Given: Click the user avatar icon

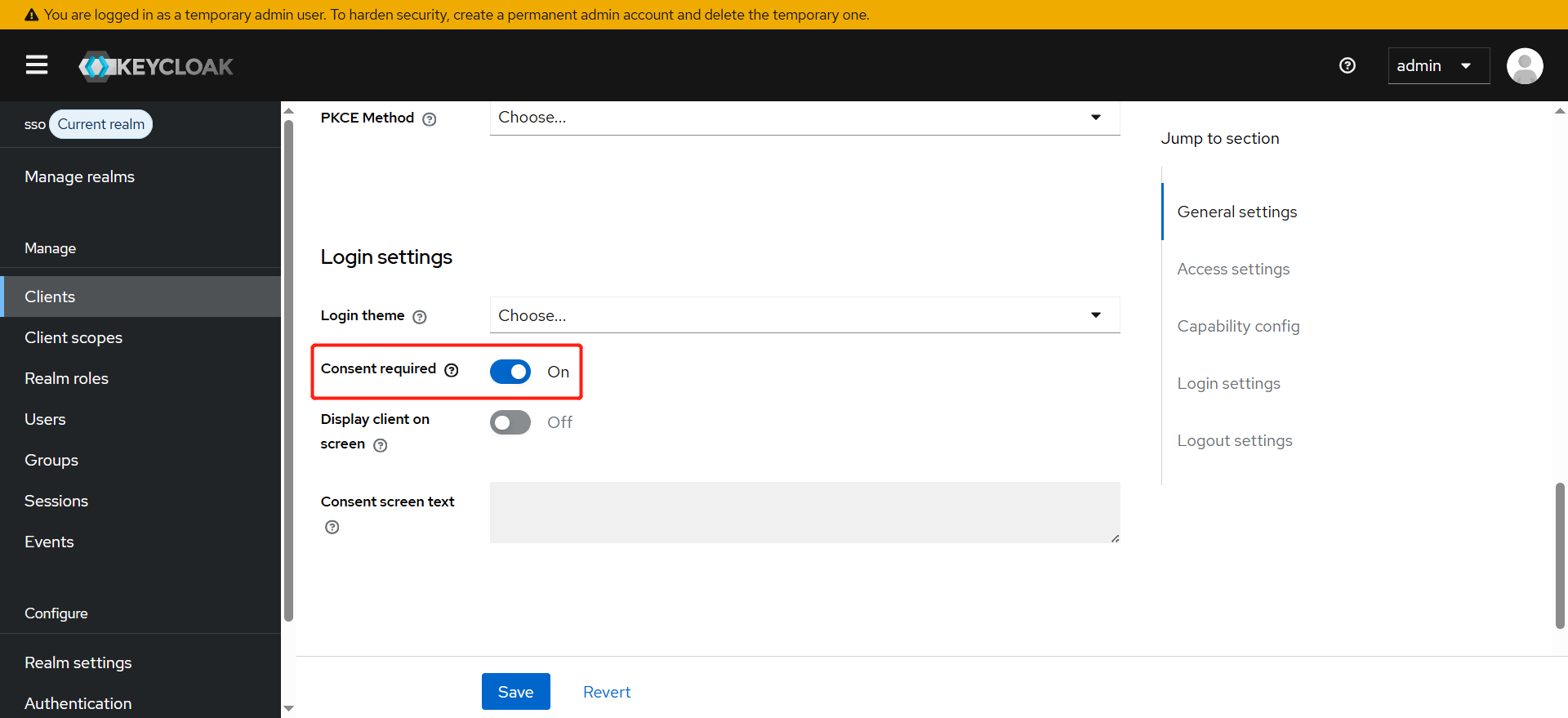Looking at the screenshot, I should coord(1525,65).
